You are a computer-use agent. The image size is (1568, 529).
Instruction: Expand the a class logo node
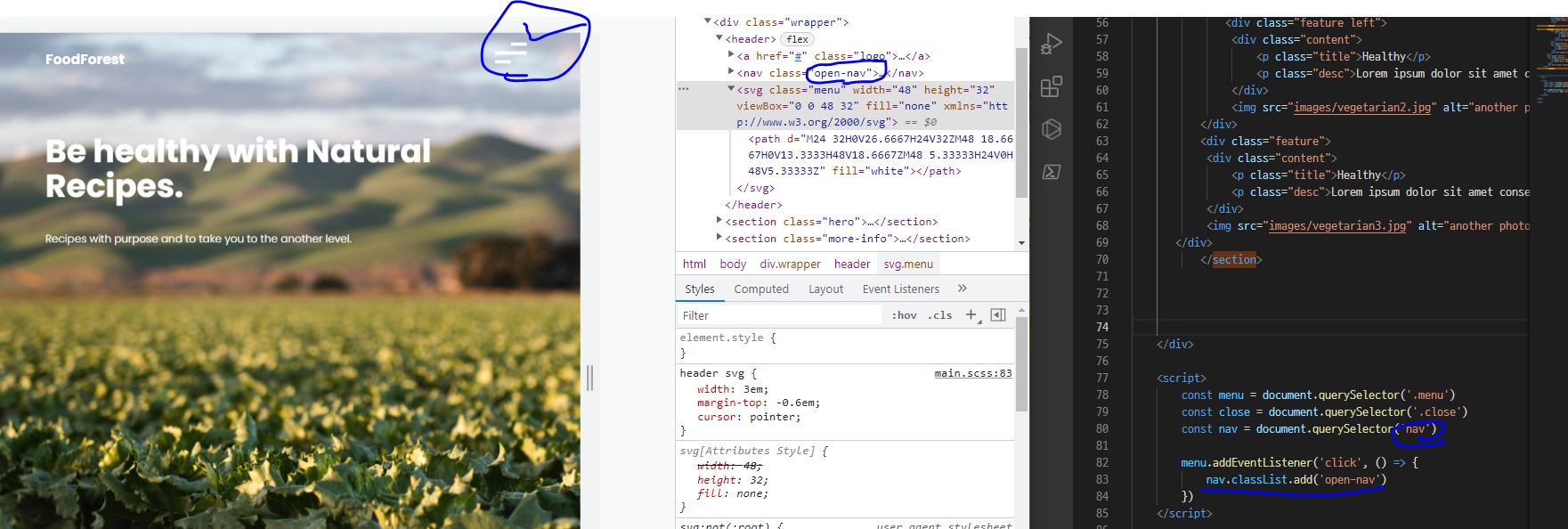coord(731,55)
